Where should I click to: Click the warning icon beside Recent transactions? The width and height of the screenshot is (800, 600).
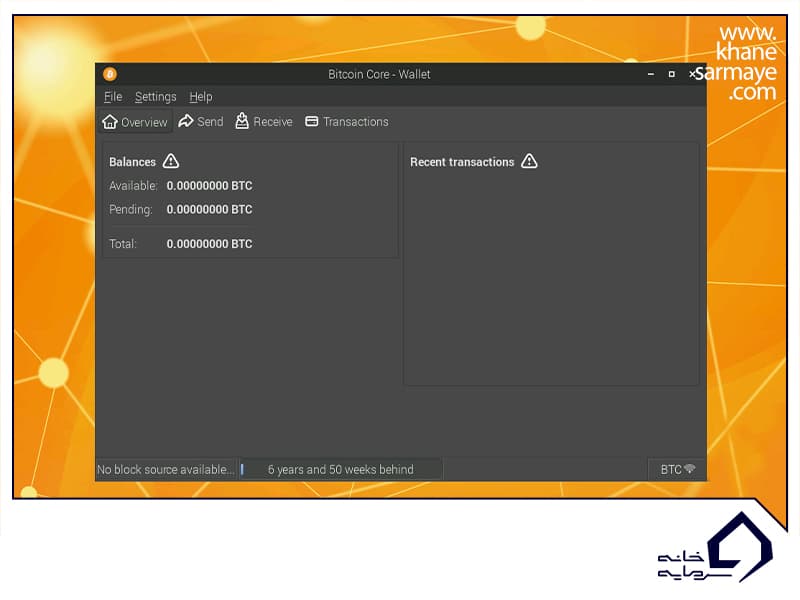pos(529,161)
